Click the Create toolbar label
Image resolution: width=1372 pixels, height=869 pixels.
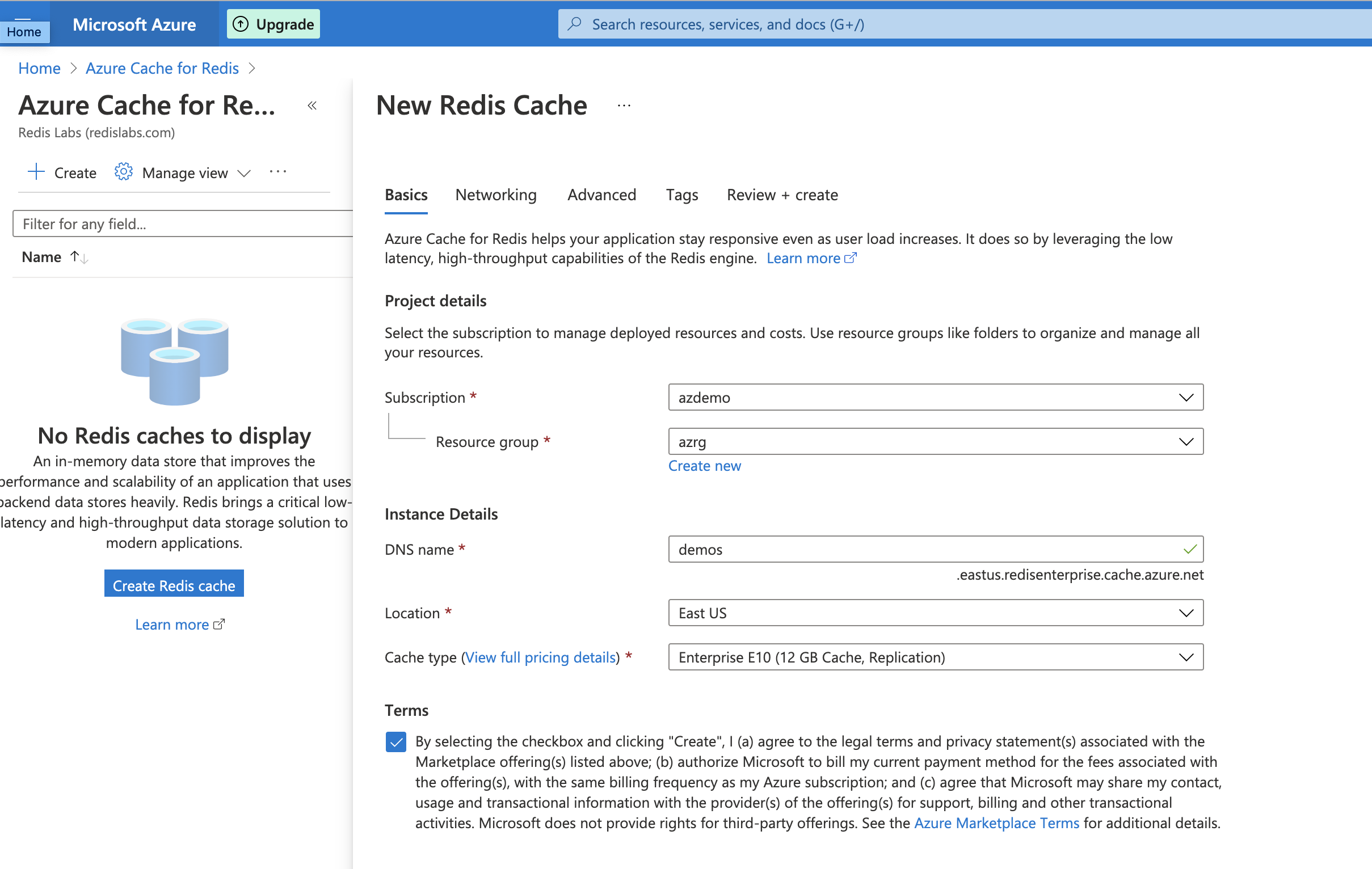[75, 173]
